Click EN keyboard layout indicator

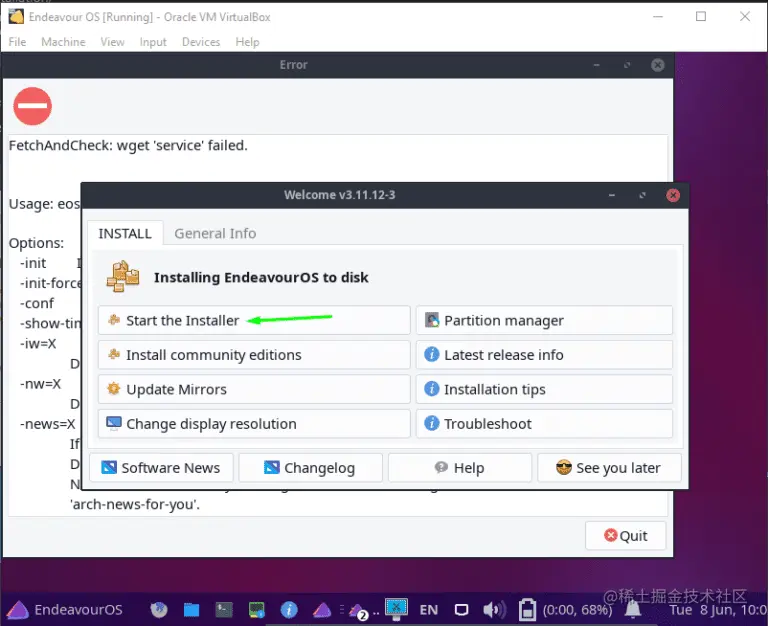[429, 610]
